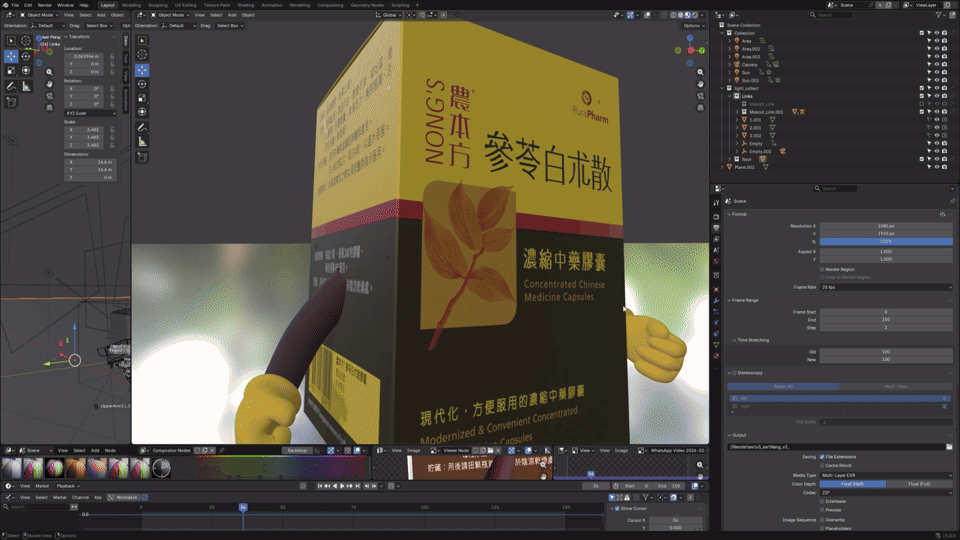Viewport: 960px width, 540px height.
Task: Expand the floor collection in outliner
Action: coord(729,159)
